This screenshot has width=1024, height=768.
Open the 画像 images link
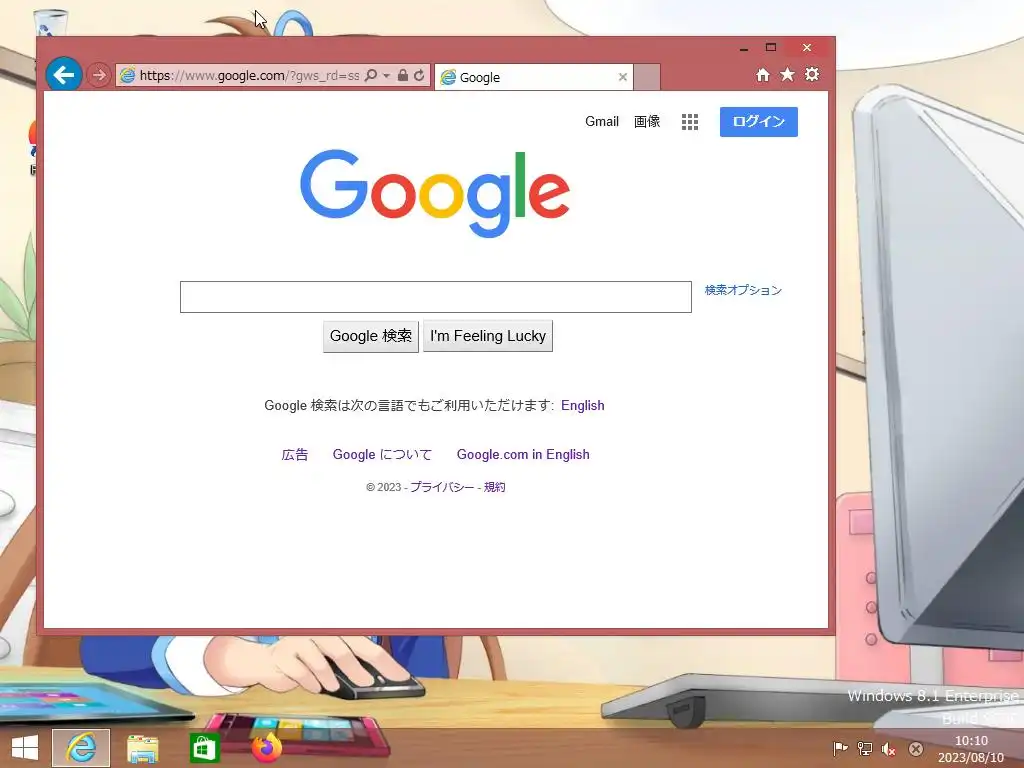coord(647,121)
